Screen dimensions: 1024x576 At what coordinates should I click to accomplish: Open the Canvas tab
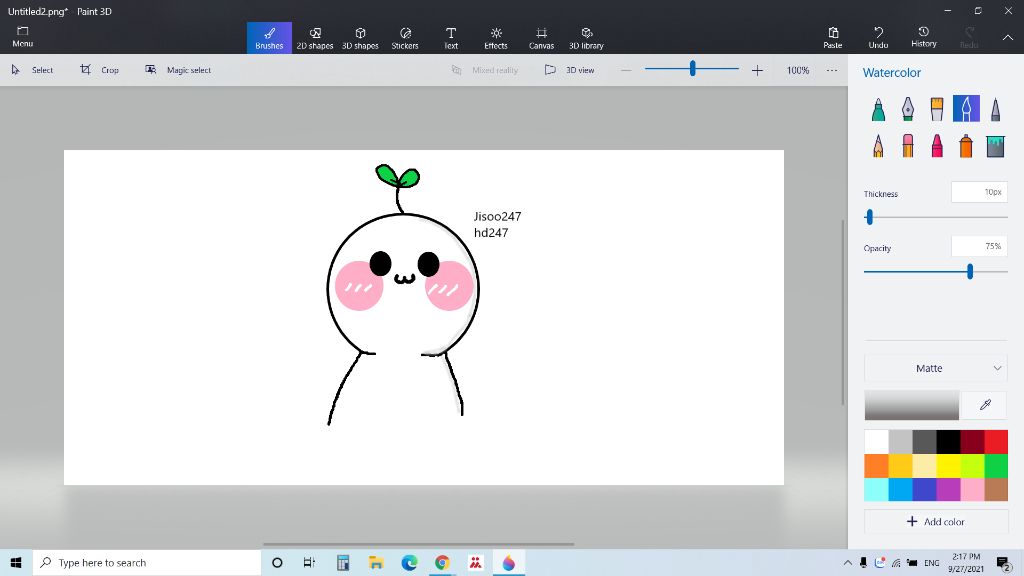point(541,38)
